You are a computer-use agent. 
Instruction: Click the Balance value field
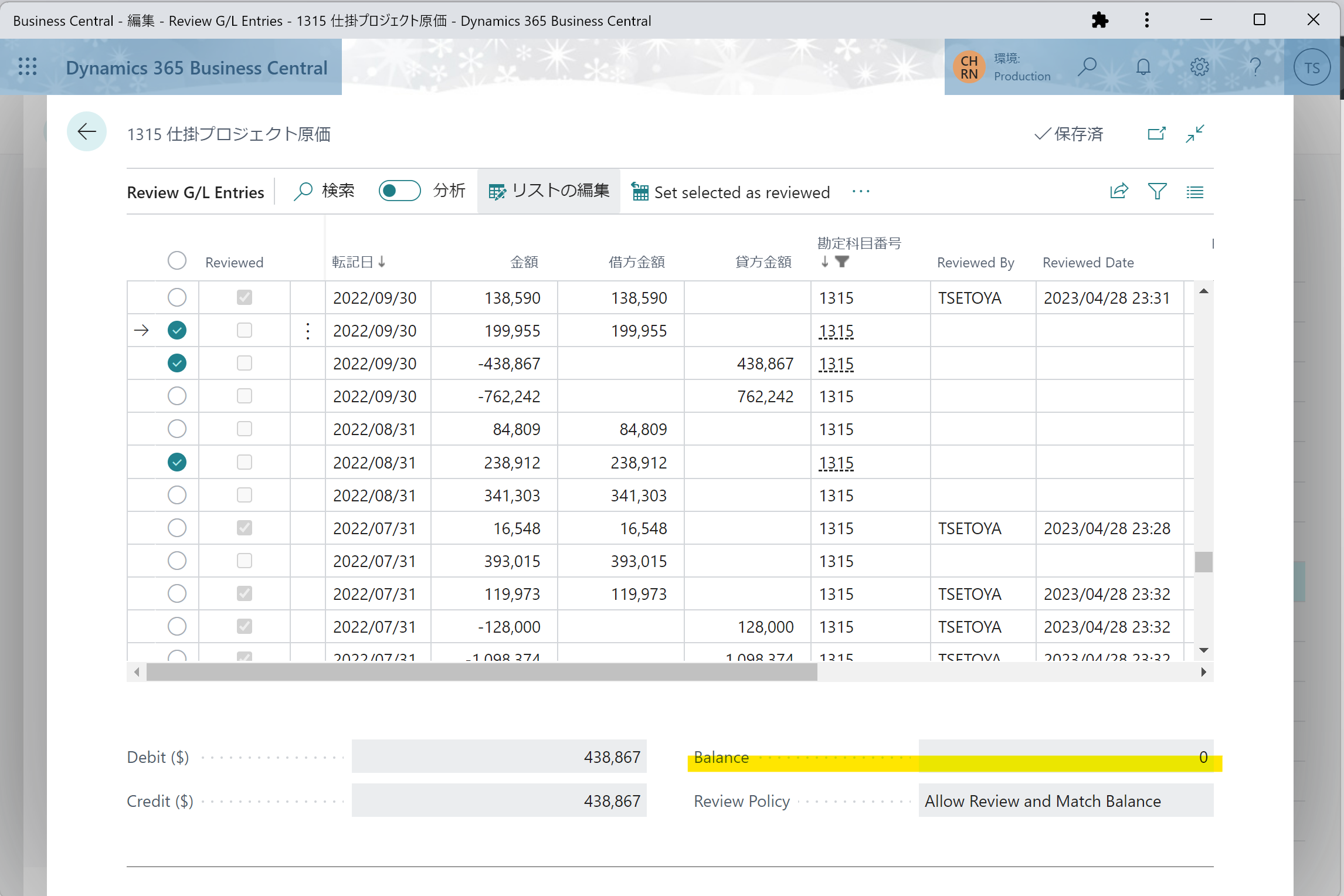(1066, 756)
